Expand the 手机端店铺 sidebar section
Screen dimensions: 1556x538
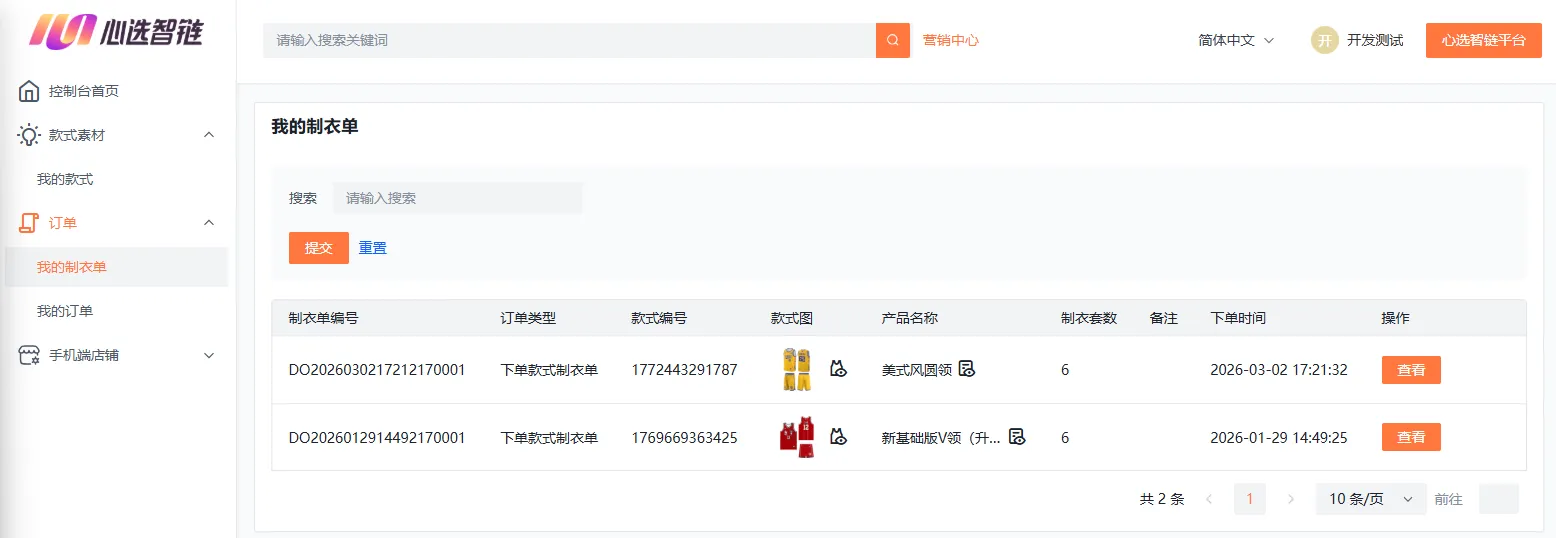pyautogui.click(x=209, y=355)
